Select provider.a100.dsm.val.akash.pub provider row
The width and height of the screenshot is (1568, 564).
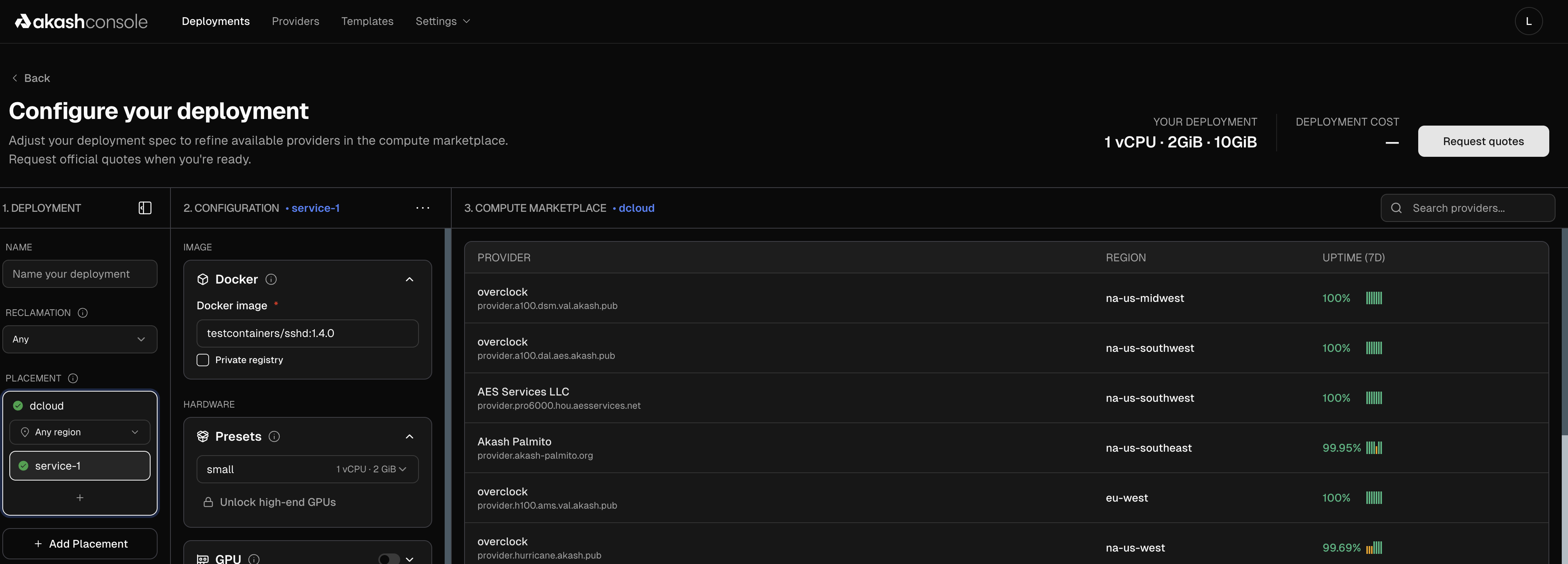click(x=1006, y=298)
